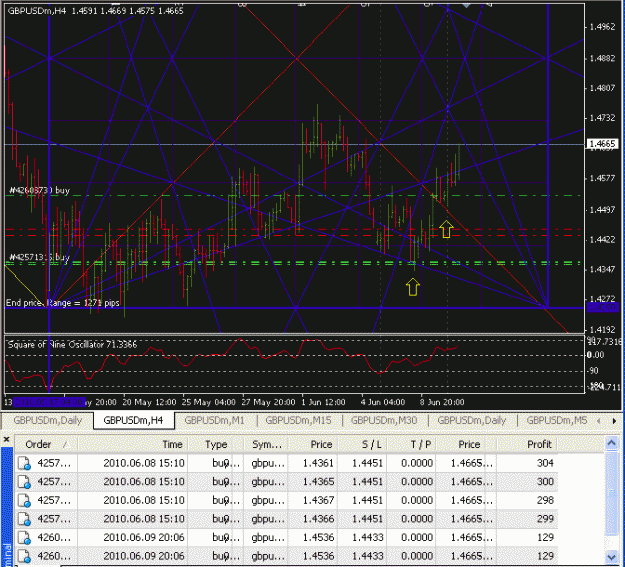Select the profit value 304
The width and height of the screenshot is (625, 567).
[545, 463]
